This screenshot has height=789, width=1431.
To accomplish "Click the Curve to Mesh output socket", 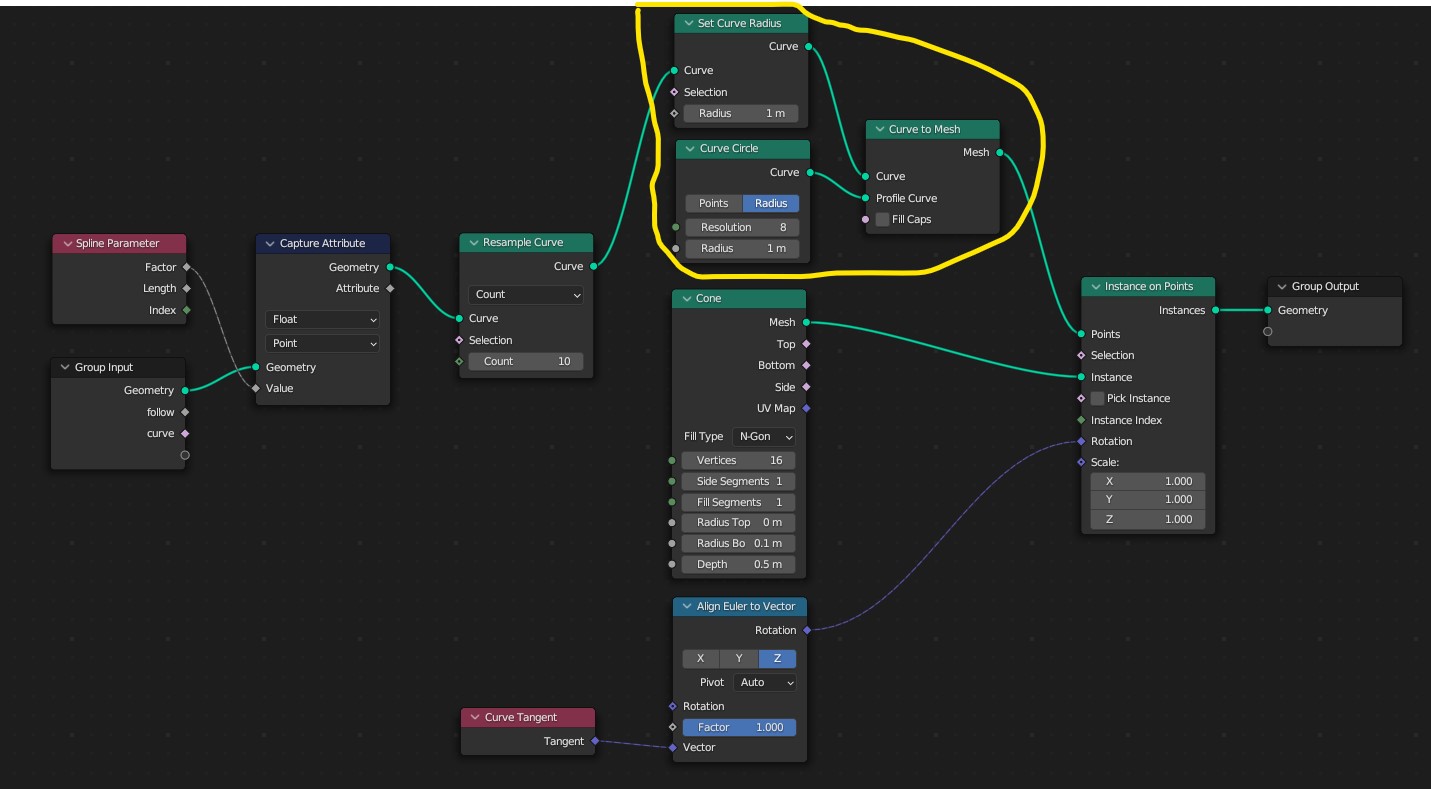I will 999,152.
